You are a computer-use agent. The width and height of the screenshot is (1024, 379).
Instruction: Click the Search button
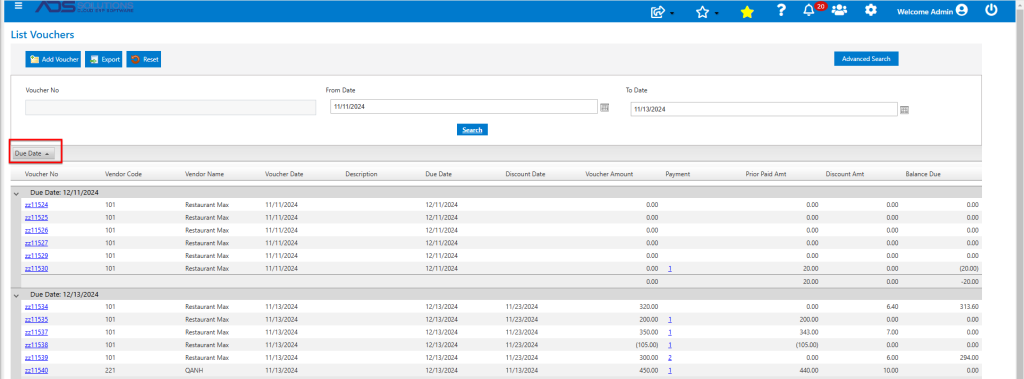(x=472, y=130)
